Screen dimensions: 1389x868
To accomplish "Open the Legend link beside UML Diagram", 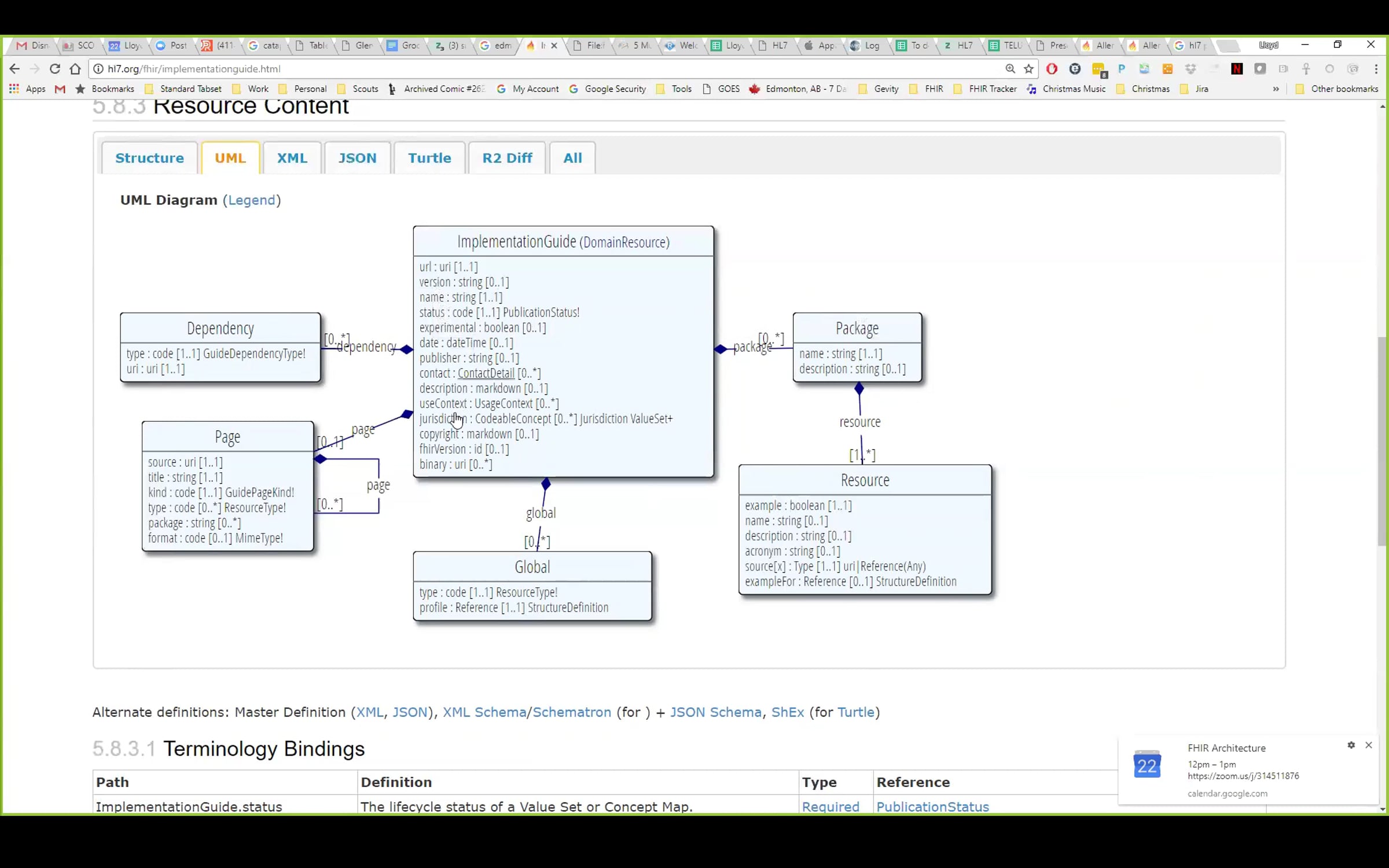I will coord(251,200).
